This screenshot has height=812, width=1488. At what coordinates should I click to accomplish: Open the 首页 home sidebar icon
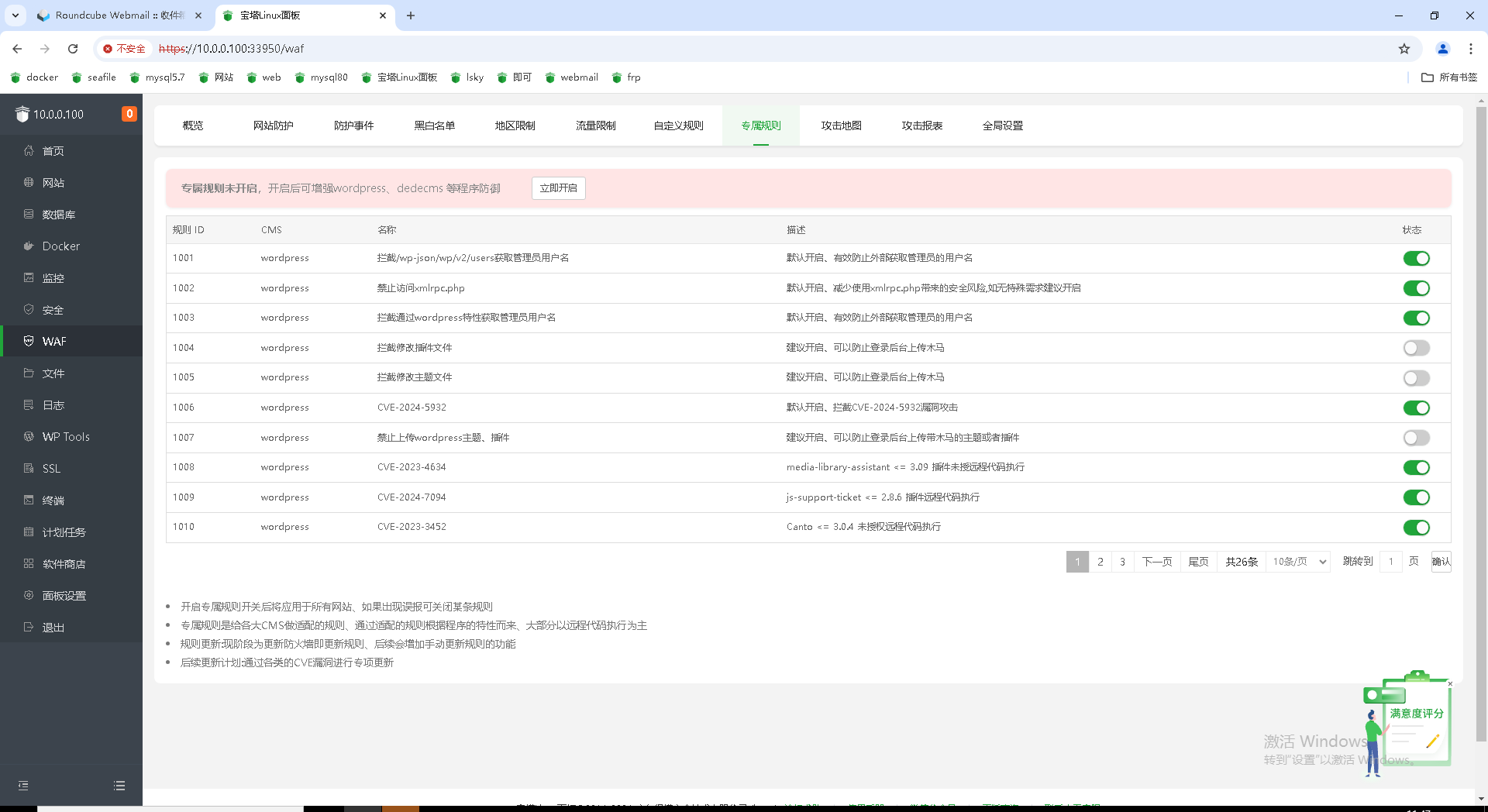[29, 151]
